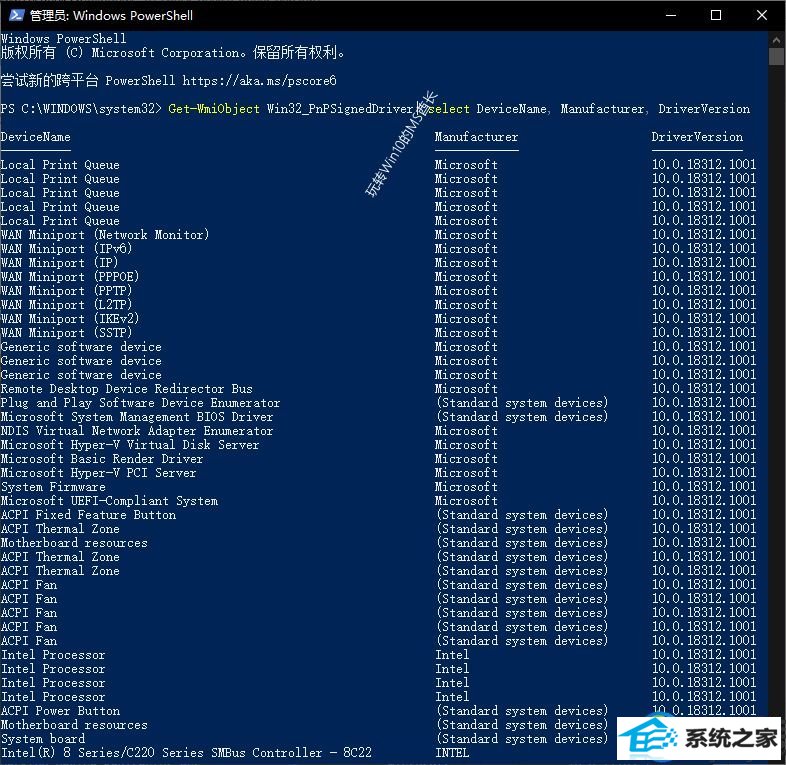This screenshot has height=765, width=786.
Task: Click Microsoft Hyper-V Virtual Disk Server
Action: [130, 445]
